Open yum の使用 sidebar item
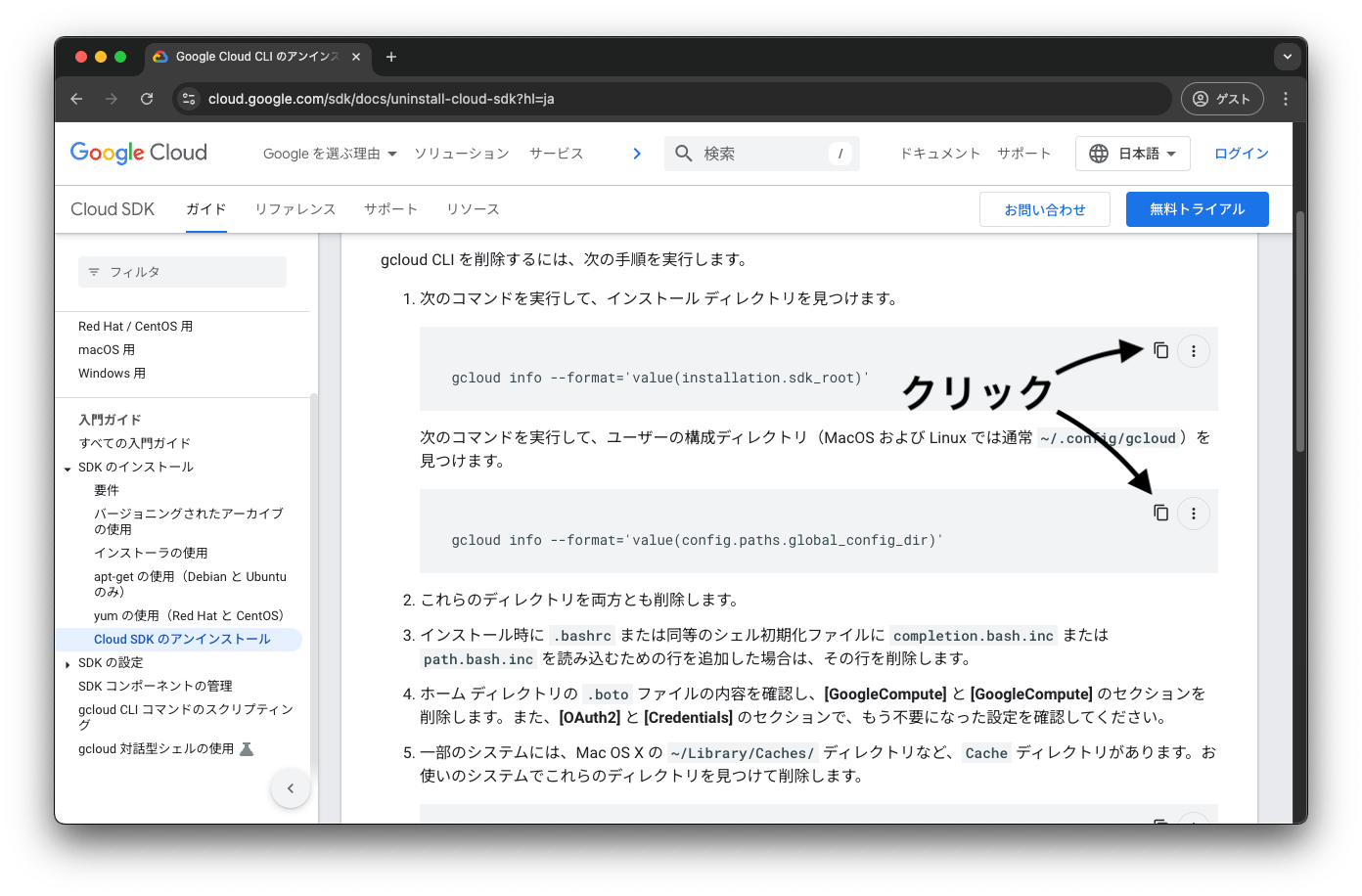The image size is (1362, 896). pos(189,615)
